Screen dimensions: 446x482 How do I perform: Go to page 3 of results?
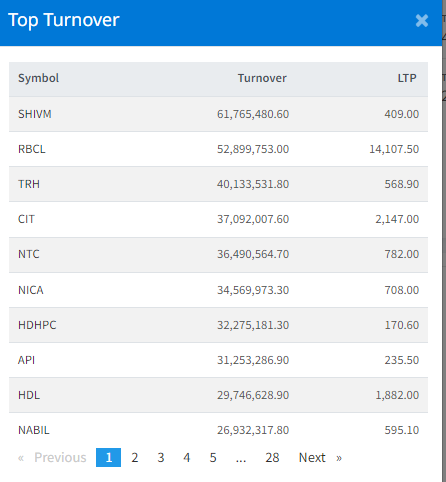pos(161,457)
